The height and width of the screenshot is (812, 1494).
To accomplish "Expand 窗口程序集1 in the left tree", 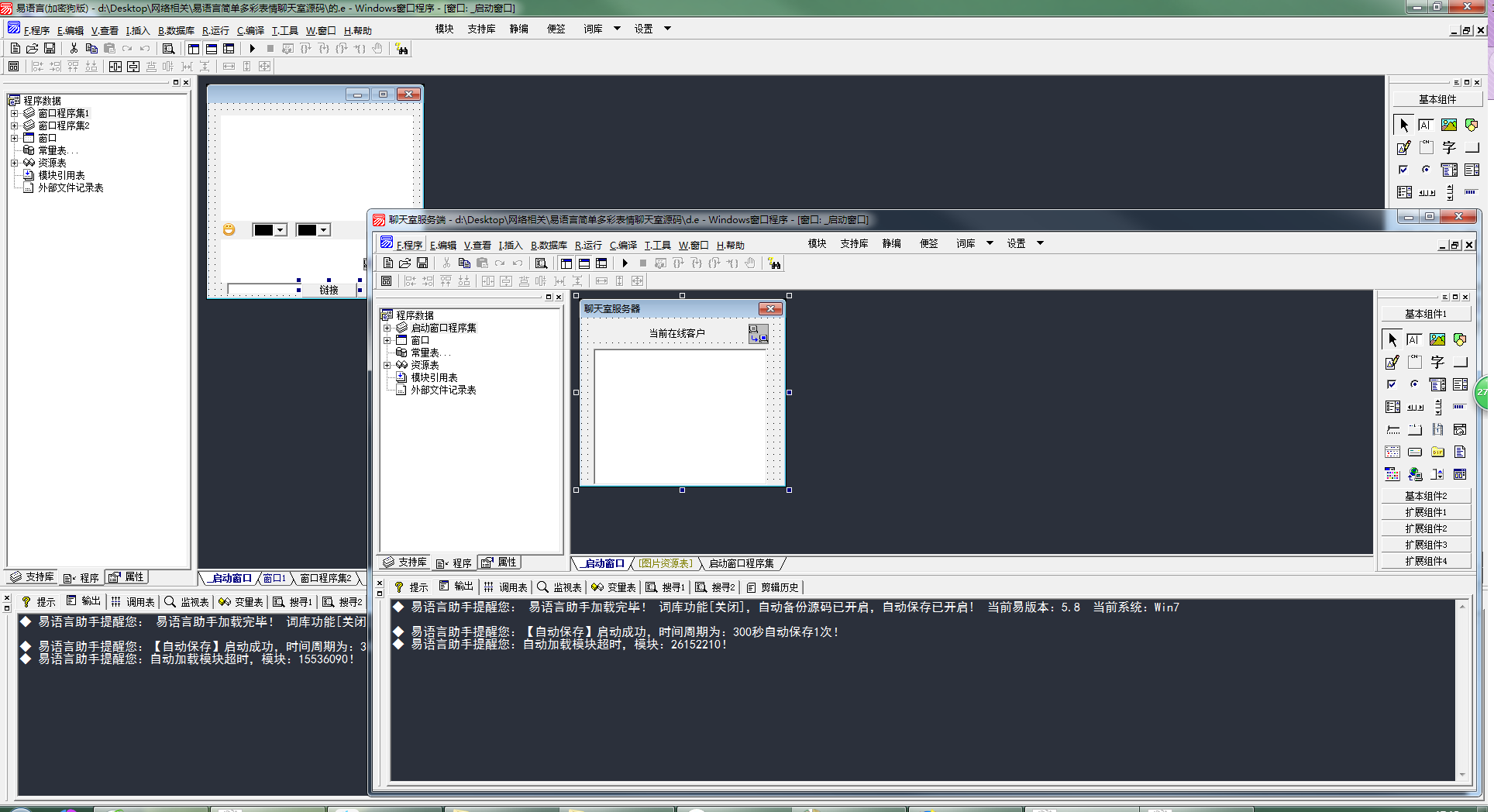I will 14,113.
